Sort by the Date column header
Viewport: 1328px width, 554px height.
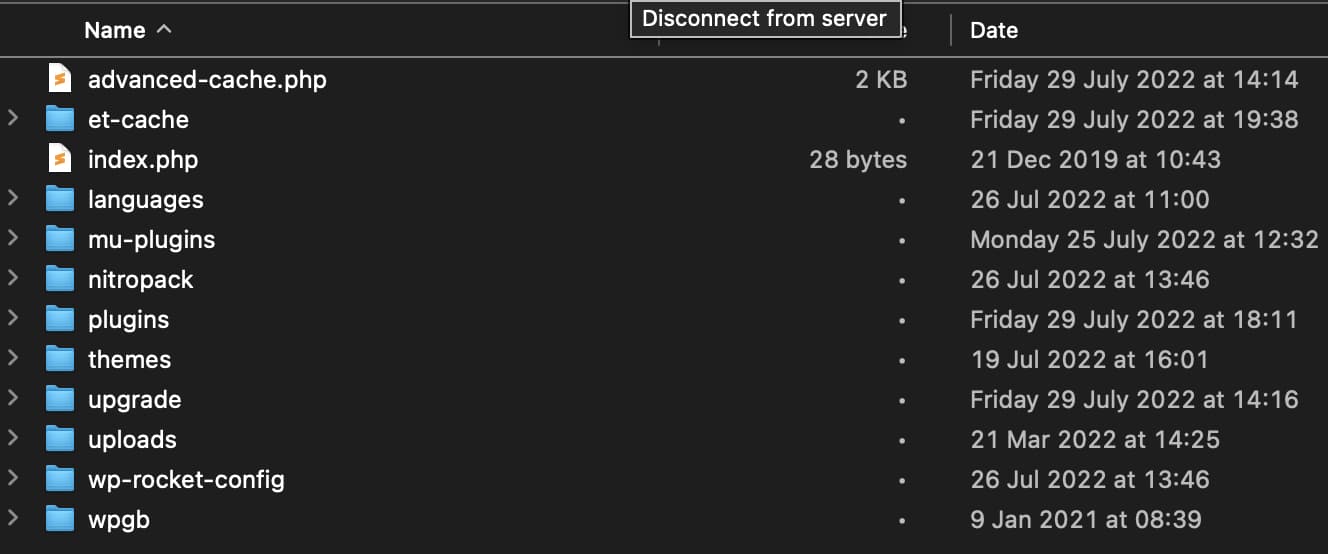[994, 30]
